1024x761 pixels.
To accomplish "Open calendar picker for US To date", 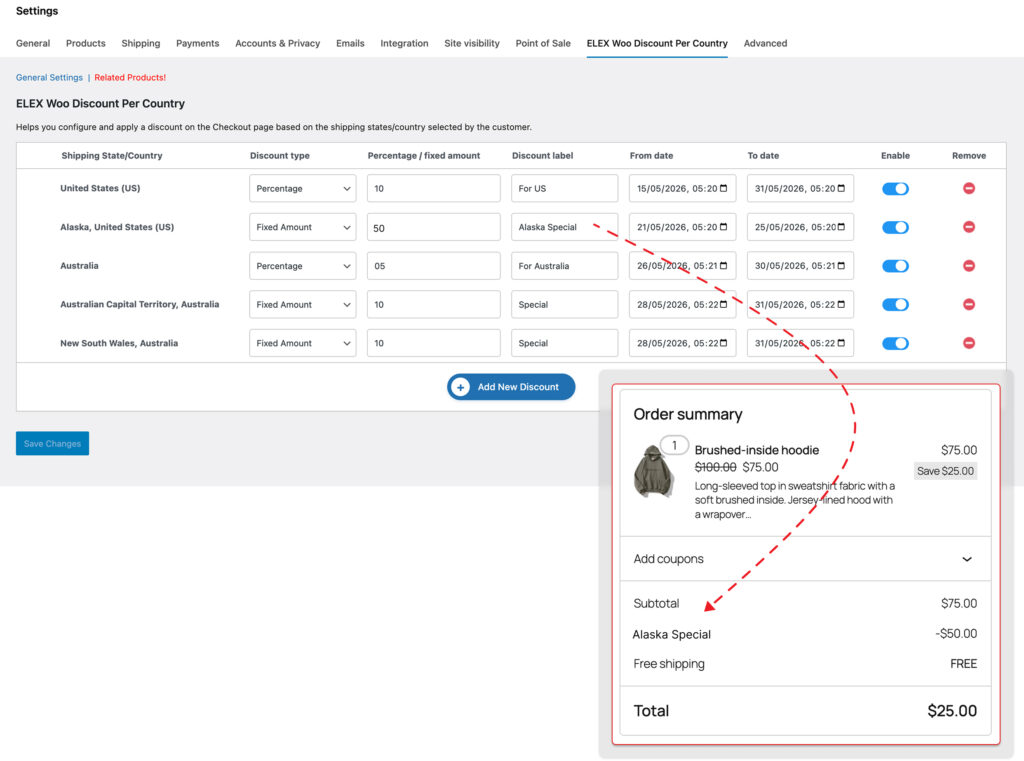I will pyautogui.click(x=841, y=188).
